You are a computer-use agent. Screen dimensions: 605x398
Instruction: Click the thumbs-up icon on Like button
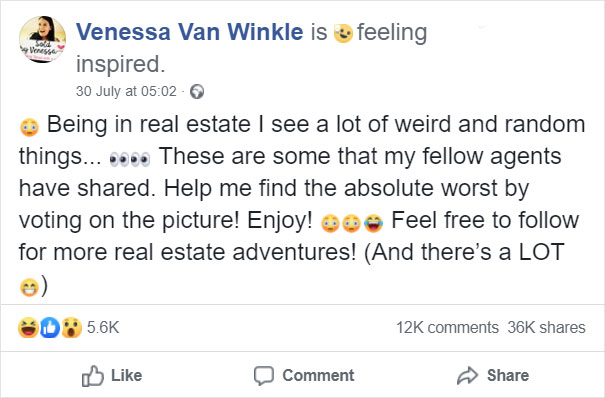pos(93,376)
